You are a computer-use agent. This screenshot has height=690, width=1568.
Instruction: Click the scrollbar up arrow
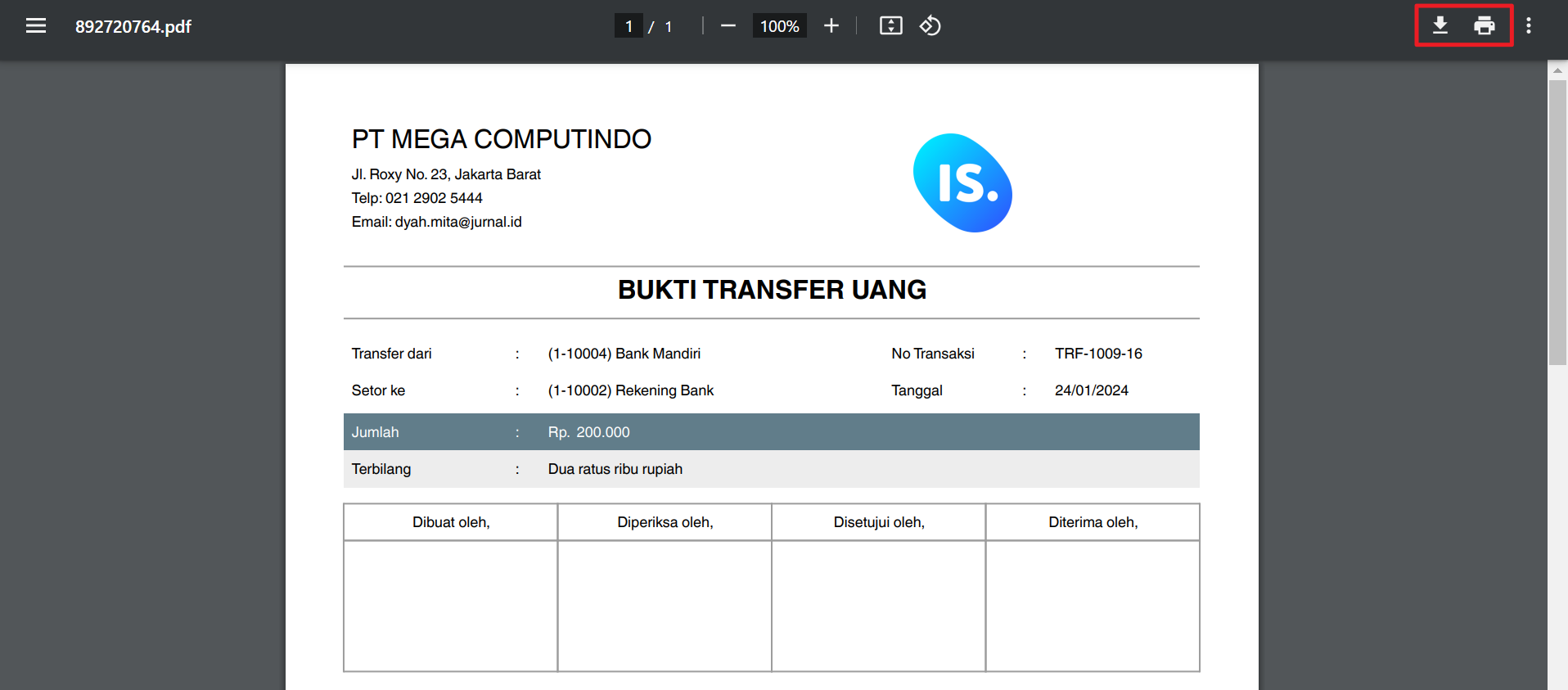[1557, 71]
